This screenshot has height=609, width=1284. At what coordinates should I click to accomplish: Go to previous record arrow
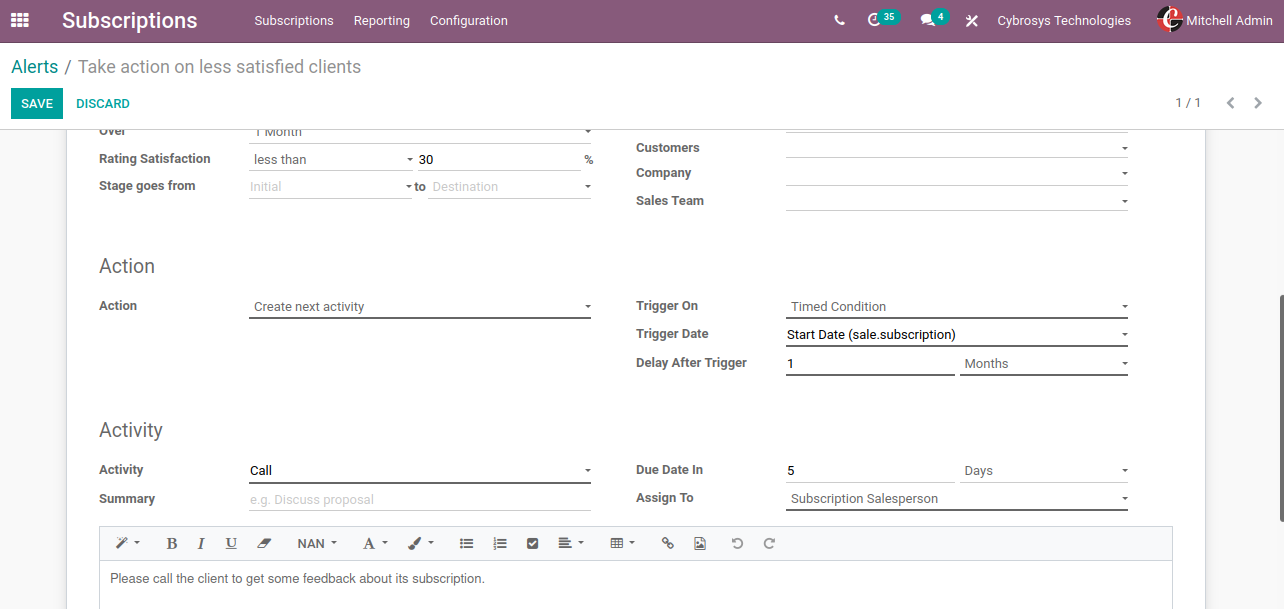(1230, 103)
